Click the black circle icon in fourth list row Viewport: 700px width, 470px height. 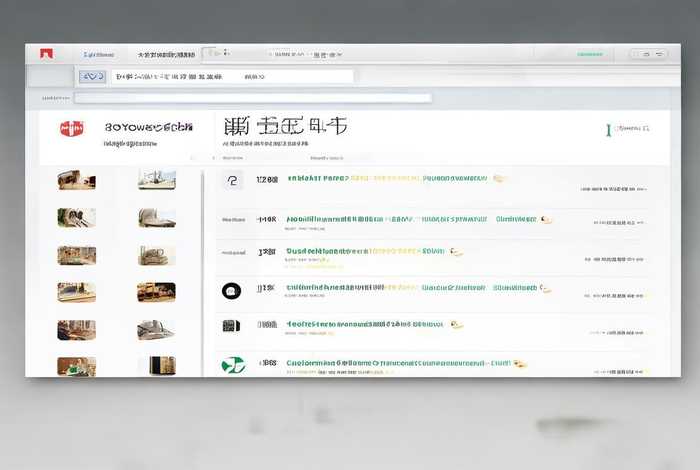click(231, 291)
